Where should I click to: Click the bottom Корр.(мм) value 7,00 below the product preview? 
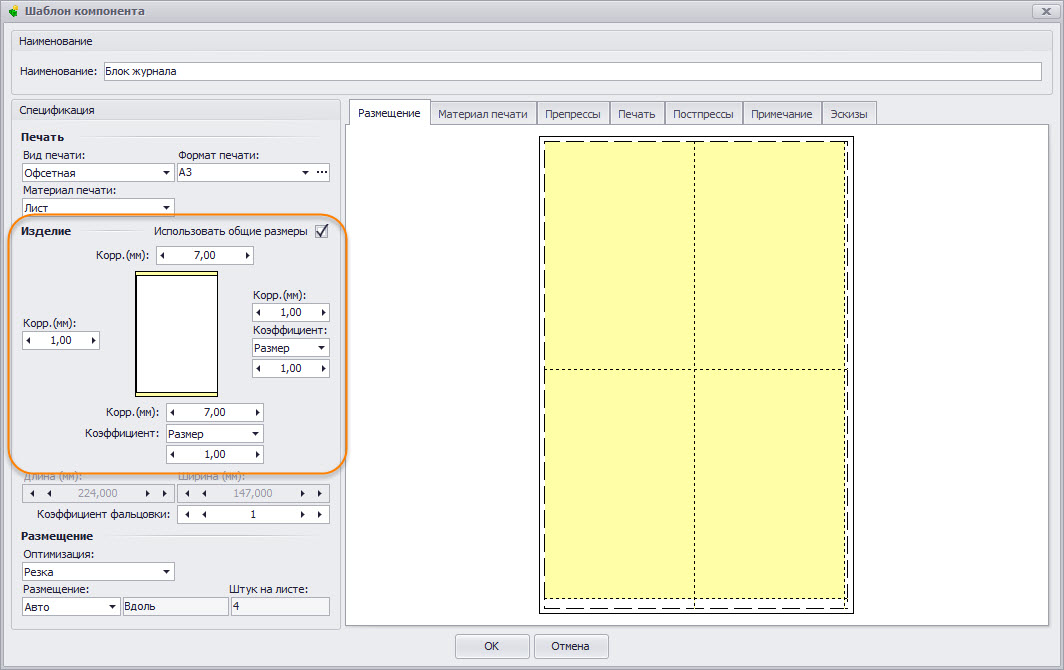pyautogui.click(x=214, y=413)
